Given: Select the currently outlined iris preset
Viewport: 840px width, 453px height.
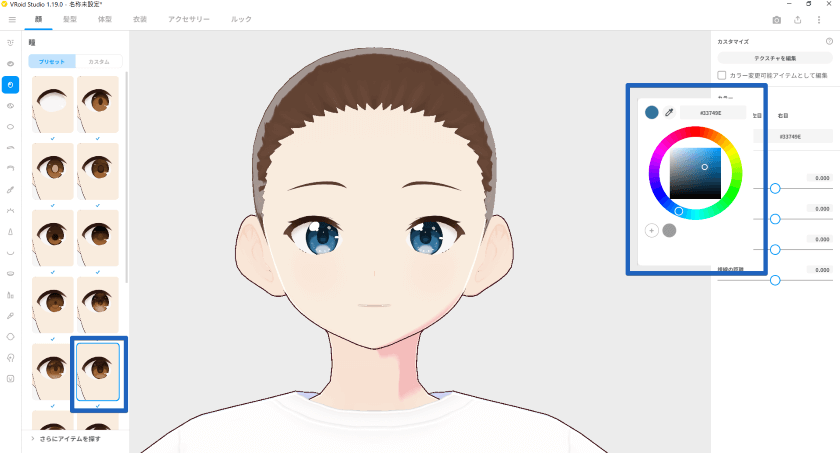Looking at the screenshot, I should pyautogui.click(x=98, y=372).
